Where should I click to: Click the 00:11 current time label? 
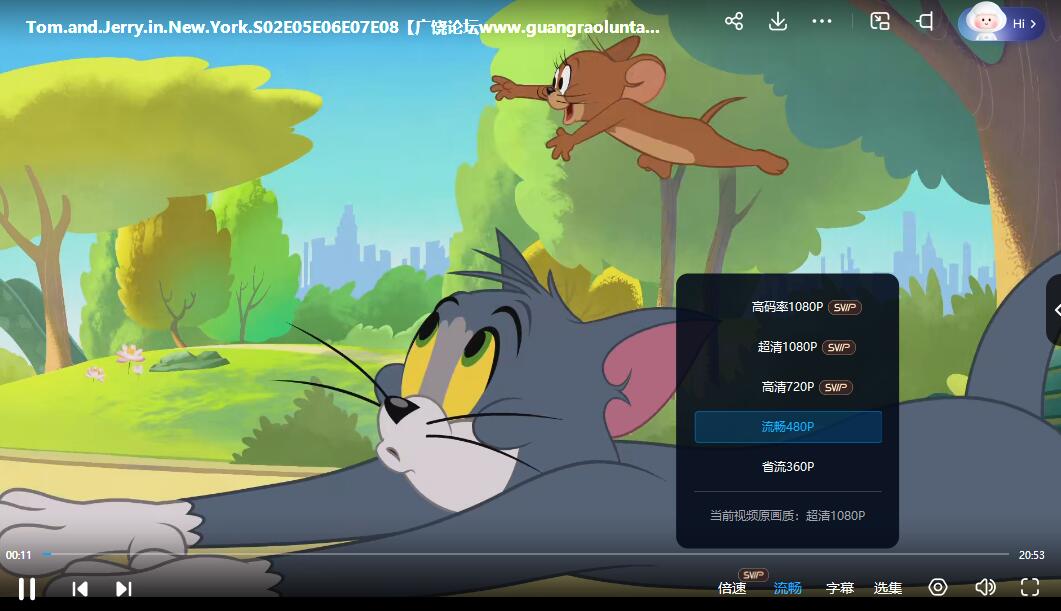point(19,555)
